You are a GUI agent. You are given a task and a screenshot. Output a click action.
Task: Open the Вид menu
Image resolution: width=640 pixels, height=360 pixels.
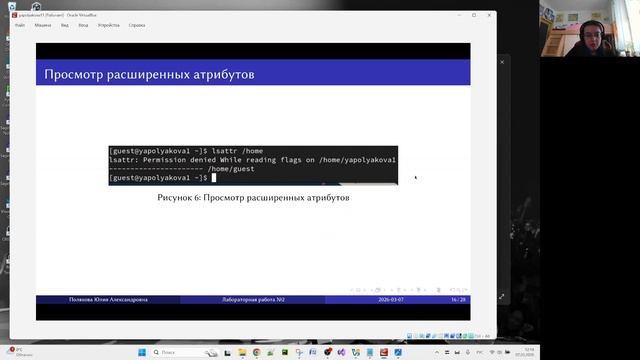point(65,25)
